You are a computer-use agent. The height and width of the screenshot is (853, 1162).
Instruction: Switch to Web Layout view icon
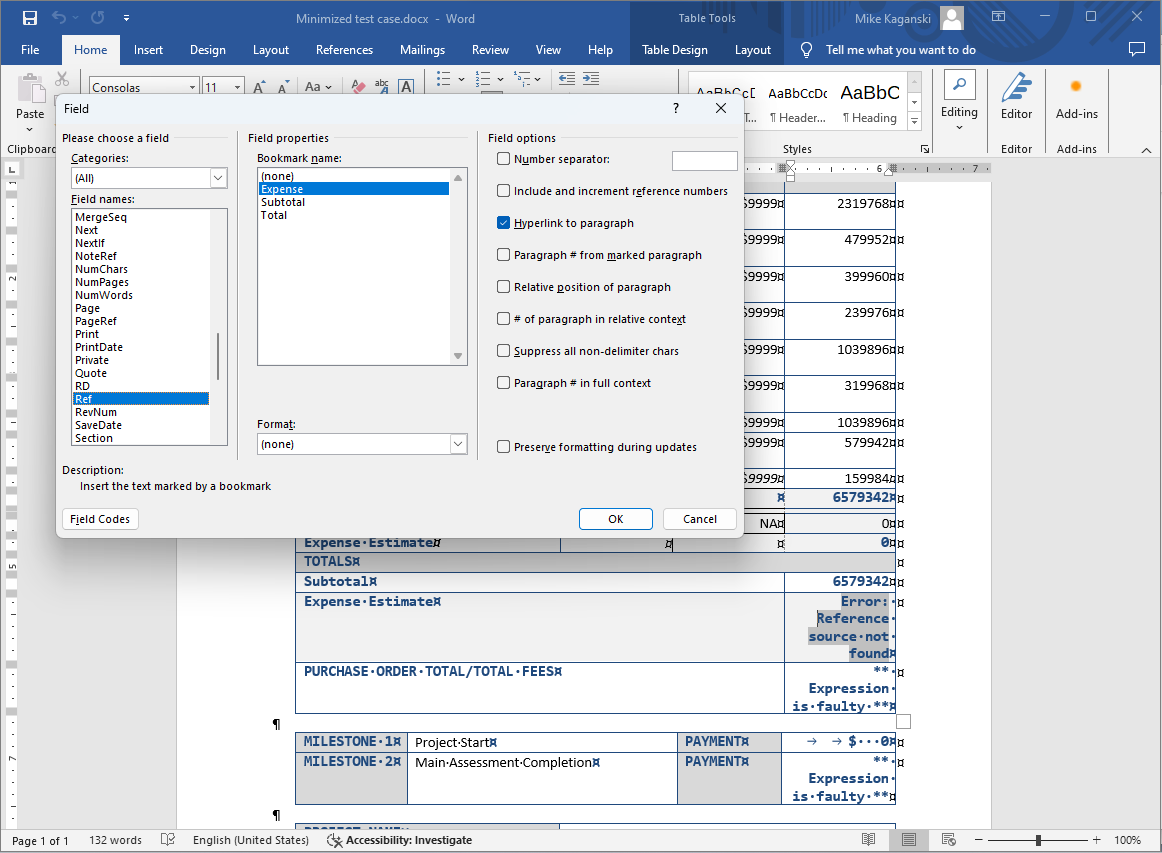pyautogui.click(x=948, y=840)
